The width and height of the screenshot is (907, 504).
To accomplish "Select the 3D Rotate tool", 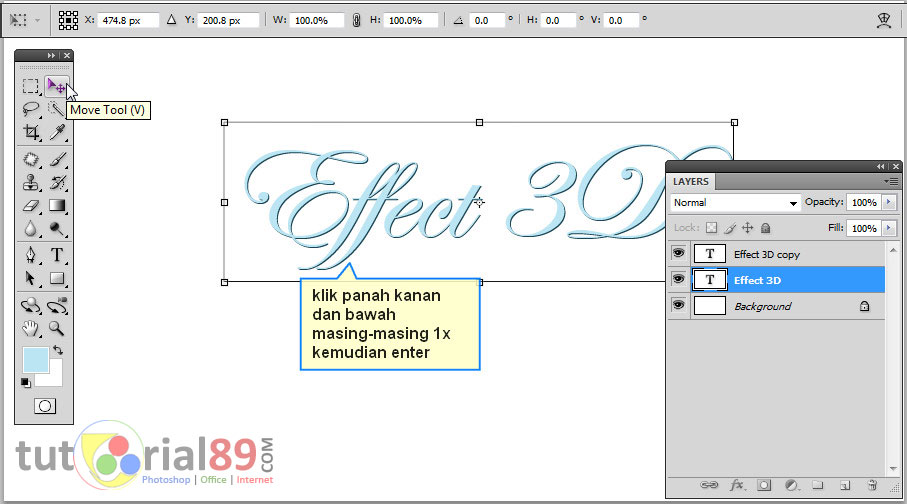I will [x=31, y=305].
